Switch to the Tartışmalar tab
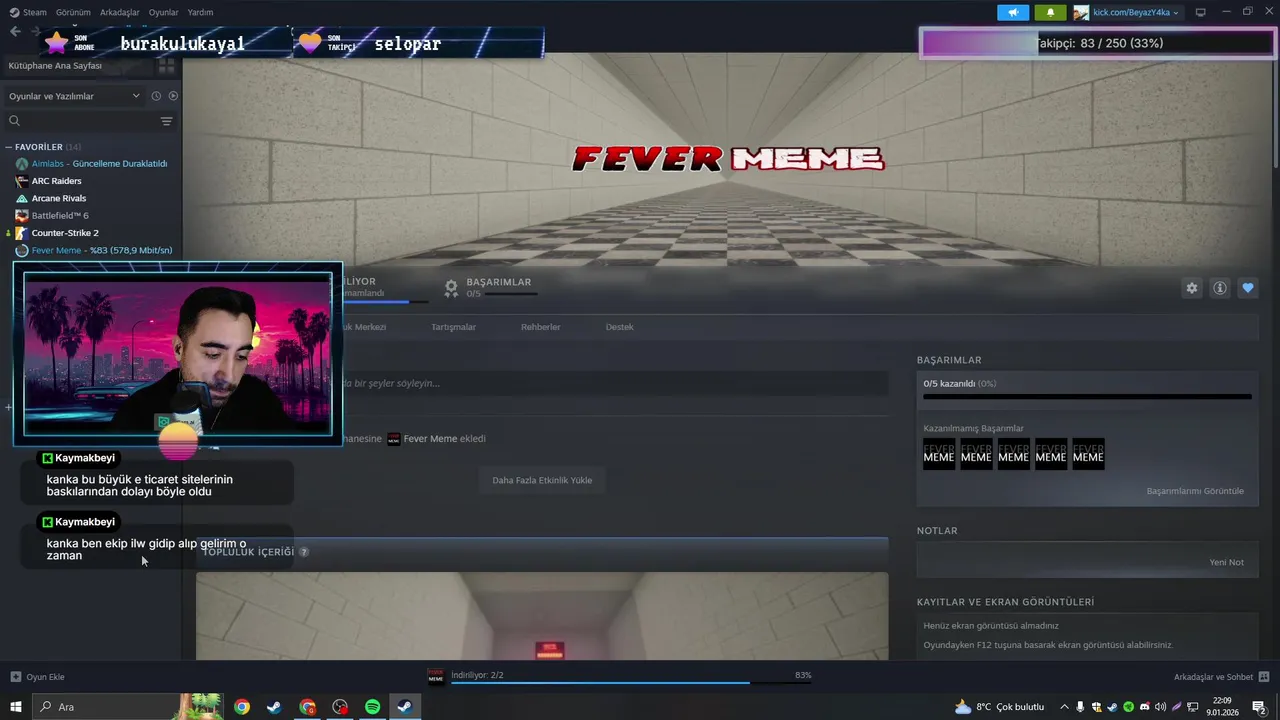 tap(453, 327)
